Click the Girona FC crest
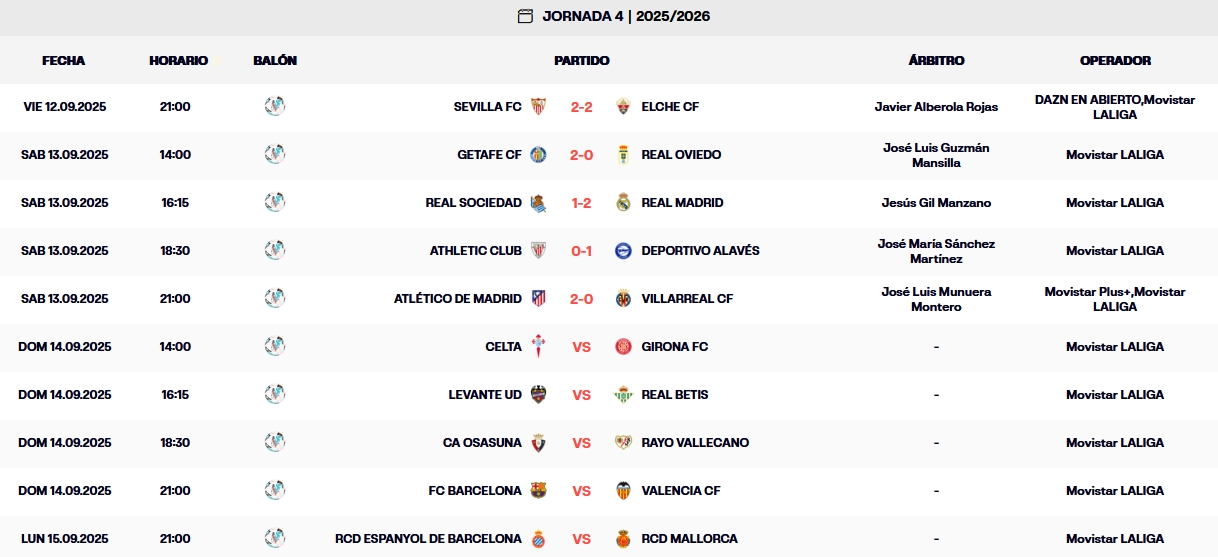The width and height of the screenshot is (1218, 557). click(624, 347)
